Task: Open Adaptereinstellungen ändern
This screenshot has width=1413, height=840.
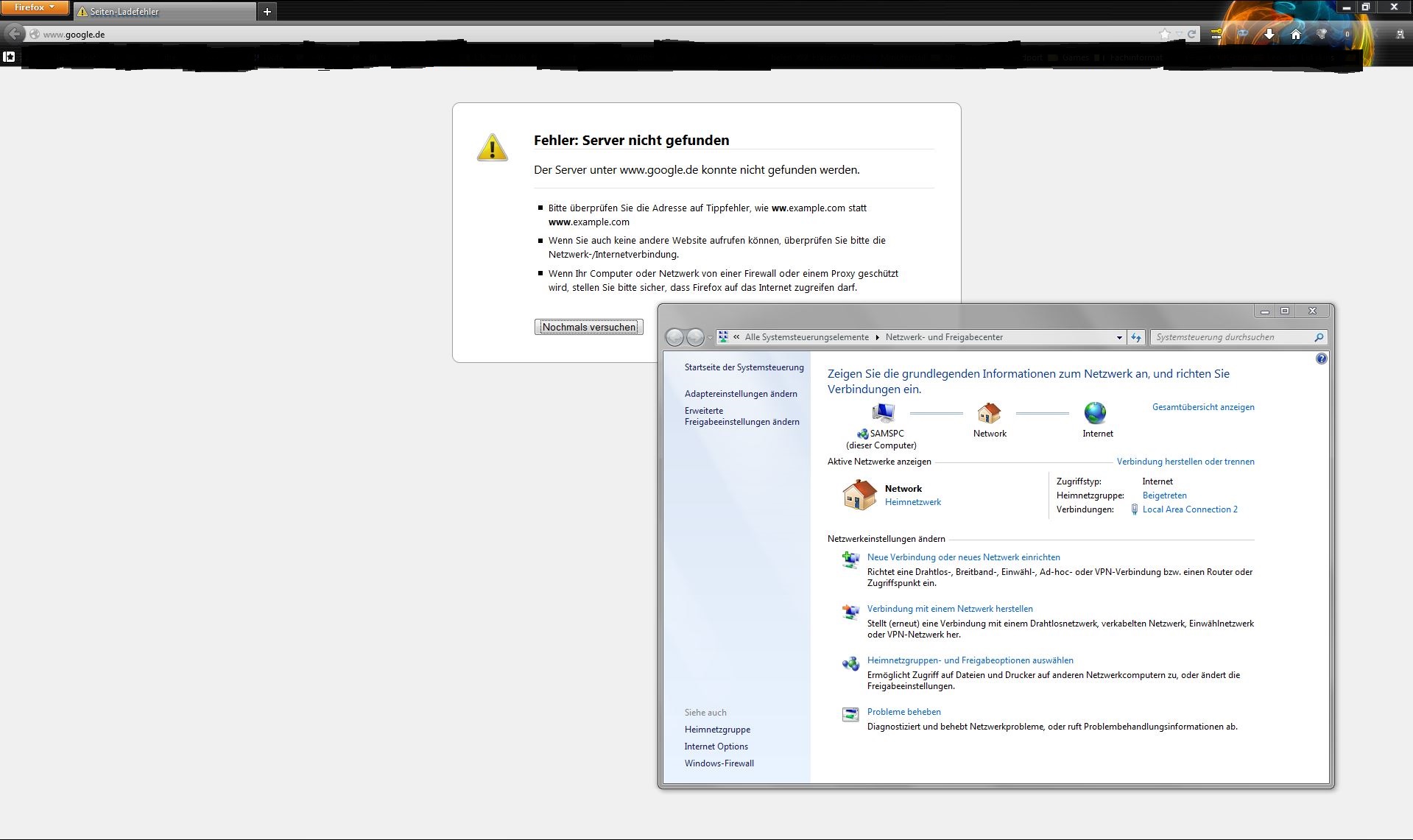Action: tap(741, 394)
